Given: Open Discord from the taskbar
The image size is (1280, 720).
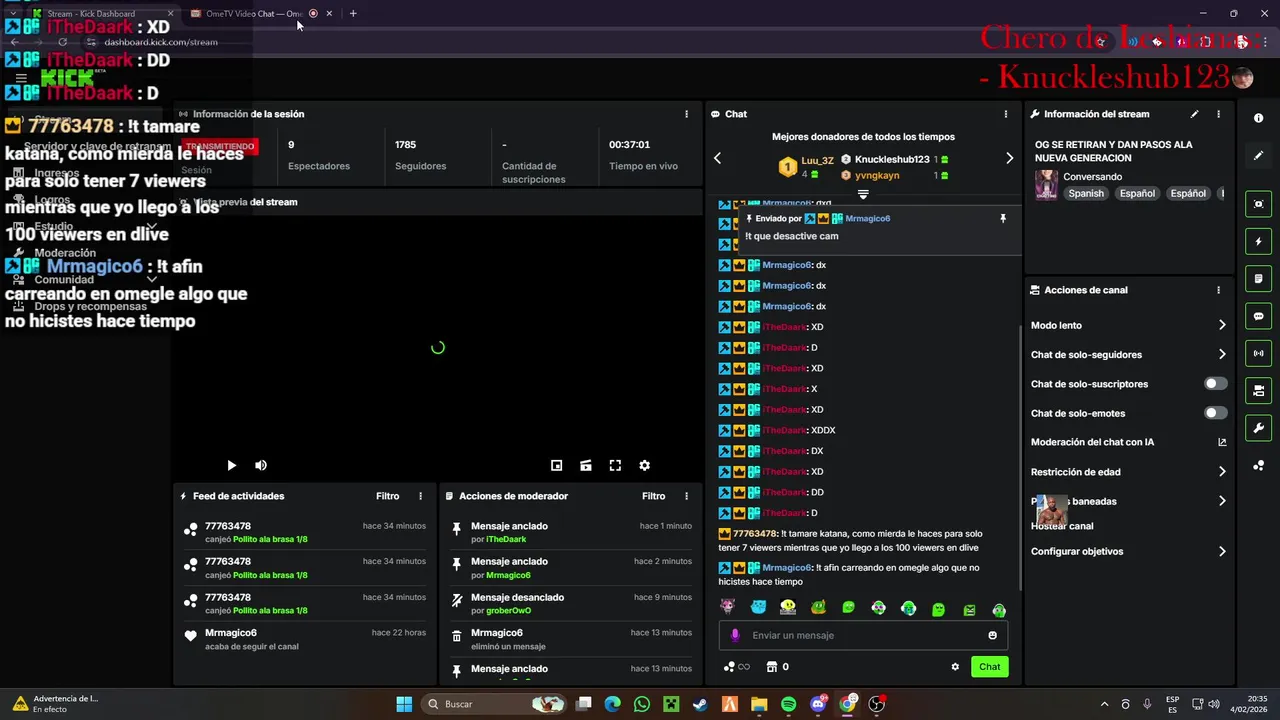Looking at the screenshot, I should click(x=818, y=704).
